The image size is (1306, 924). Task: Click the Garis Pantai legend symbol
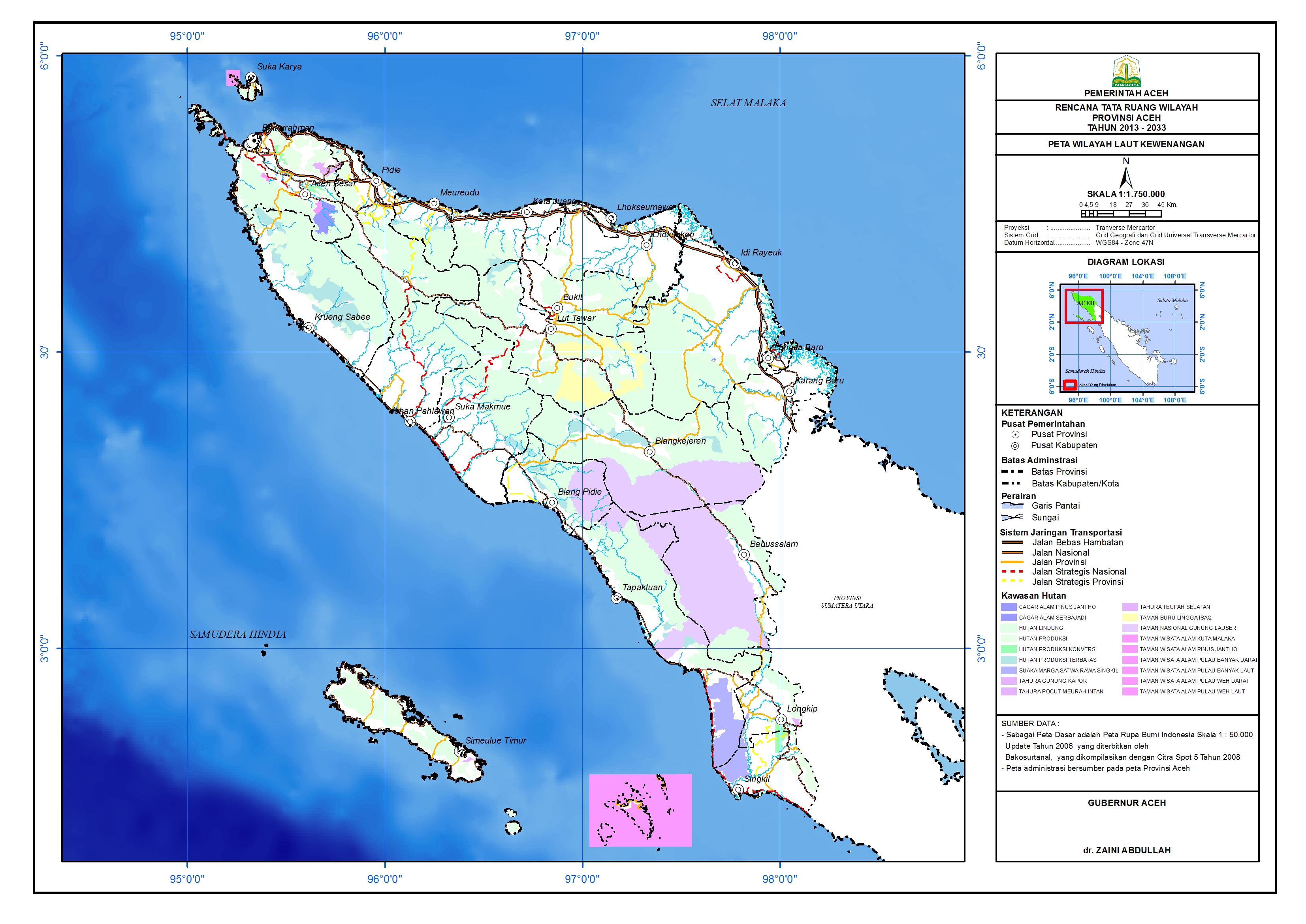[1012, 506]
